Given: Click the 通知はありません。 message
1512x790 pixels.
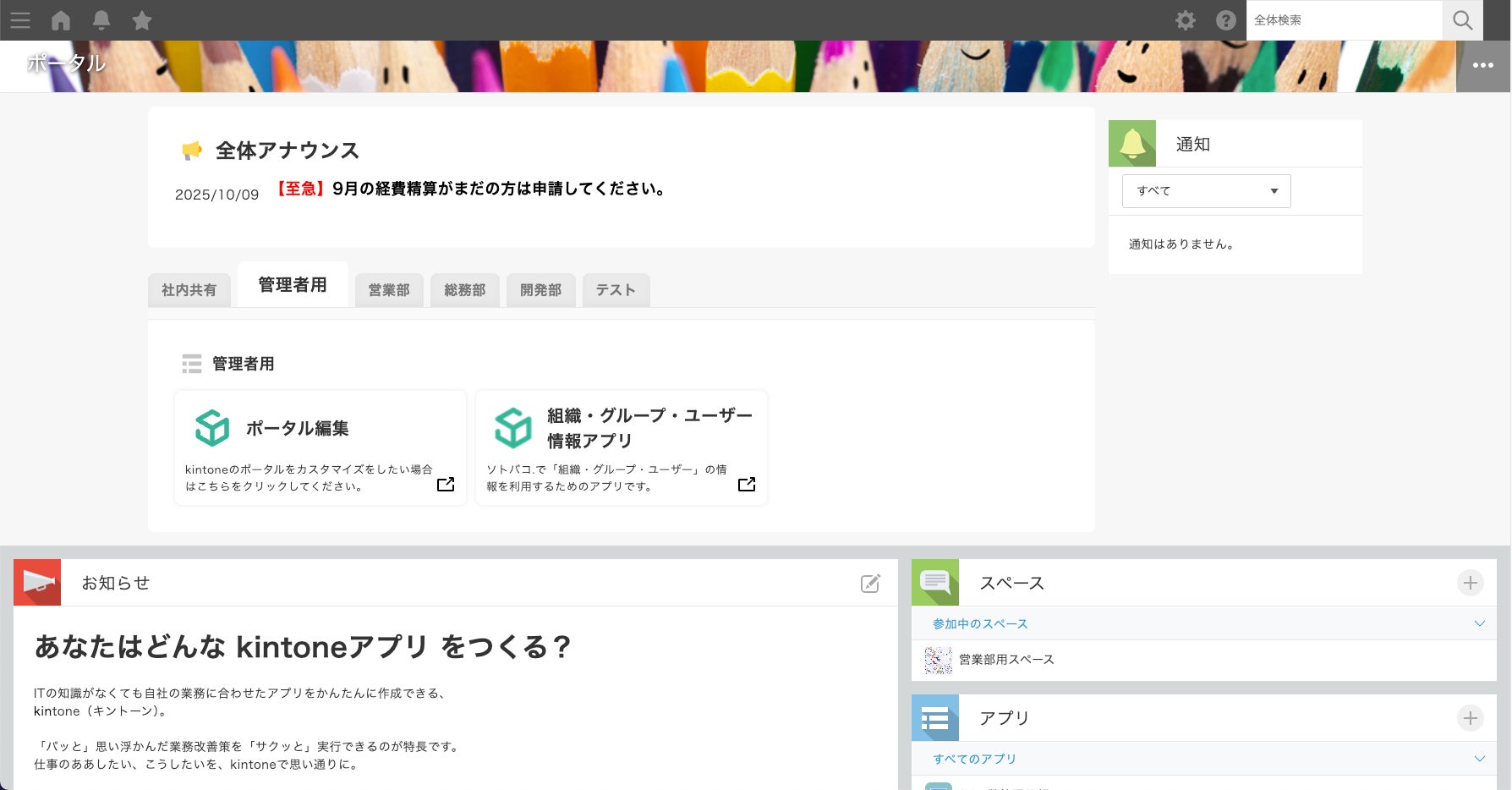Looking at the screenshot, I should 1181,244.
